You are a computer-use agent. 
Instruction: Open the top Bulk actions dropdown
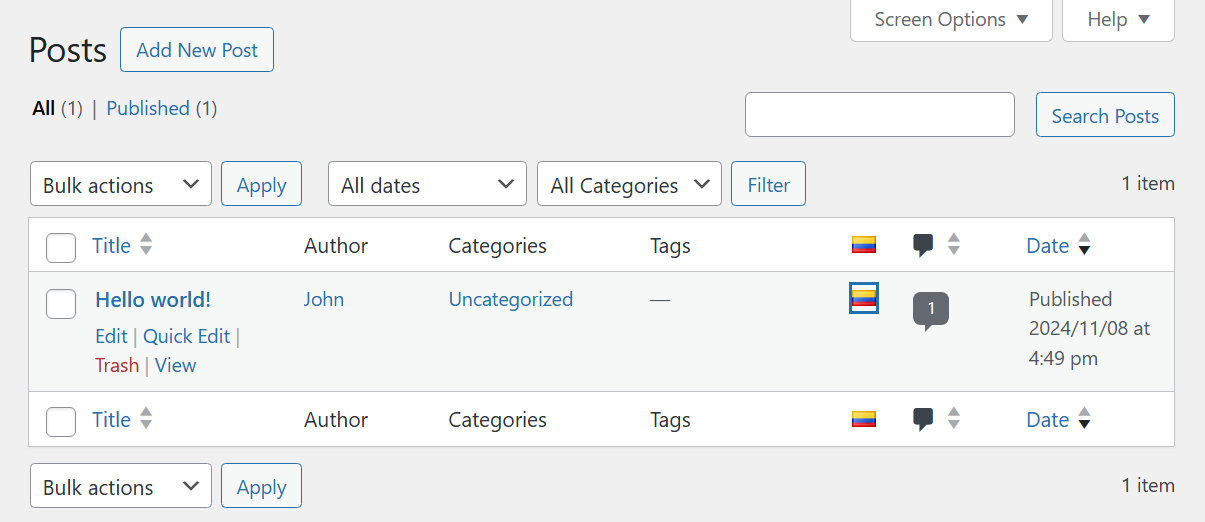[121, 184]
